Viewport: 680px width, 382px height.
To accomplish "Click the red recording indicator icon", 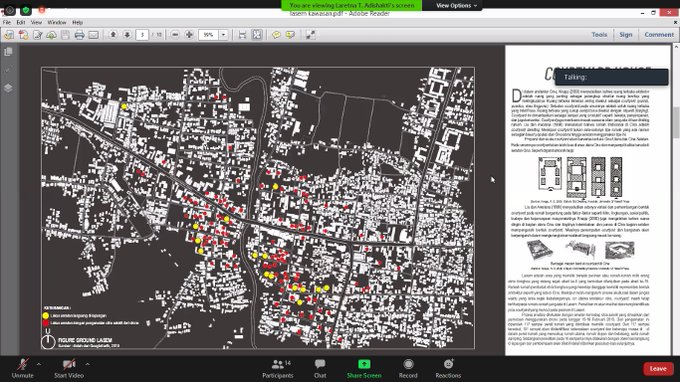I will pos(42,9).
